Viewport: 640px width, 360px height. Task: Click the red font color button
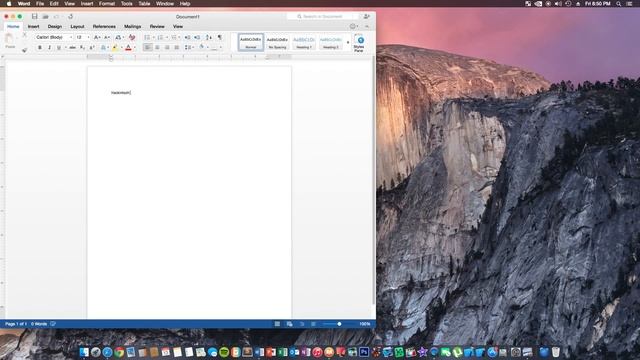point(128,48)
